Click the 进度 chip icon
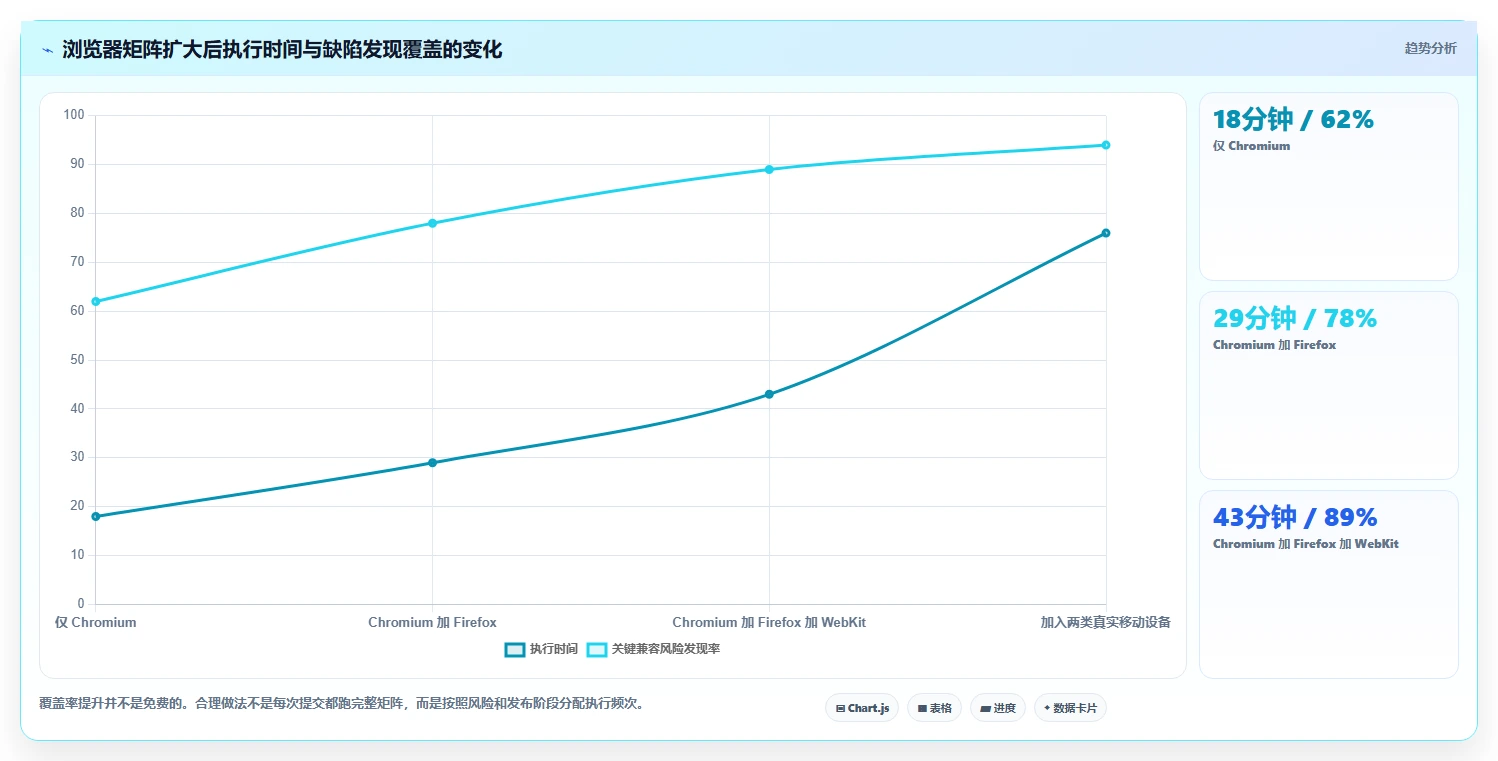 pyautogui.click(x=985, y=708)
